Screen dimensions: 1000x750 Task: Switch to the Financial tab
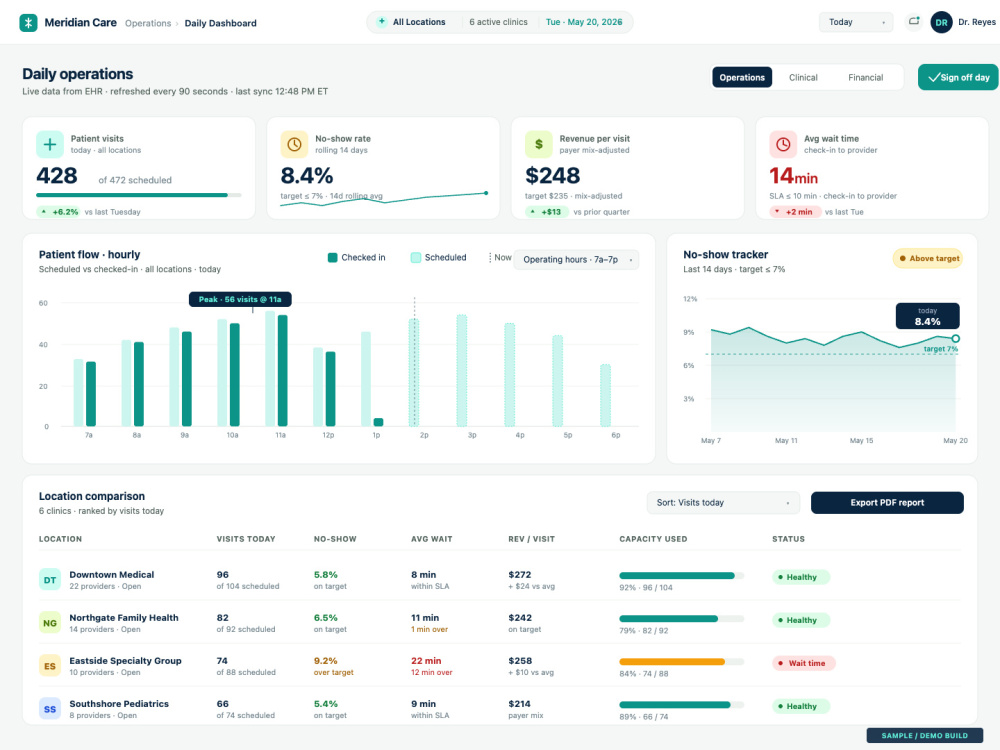(865, 77)
